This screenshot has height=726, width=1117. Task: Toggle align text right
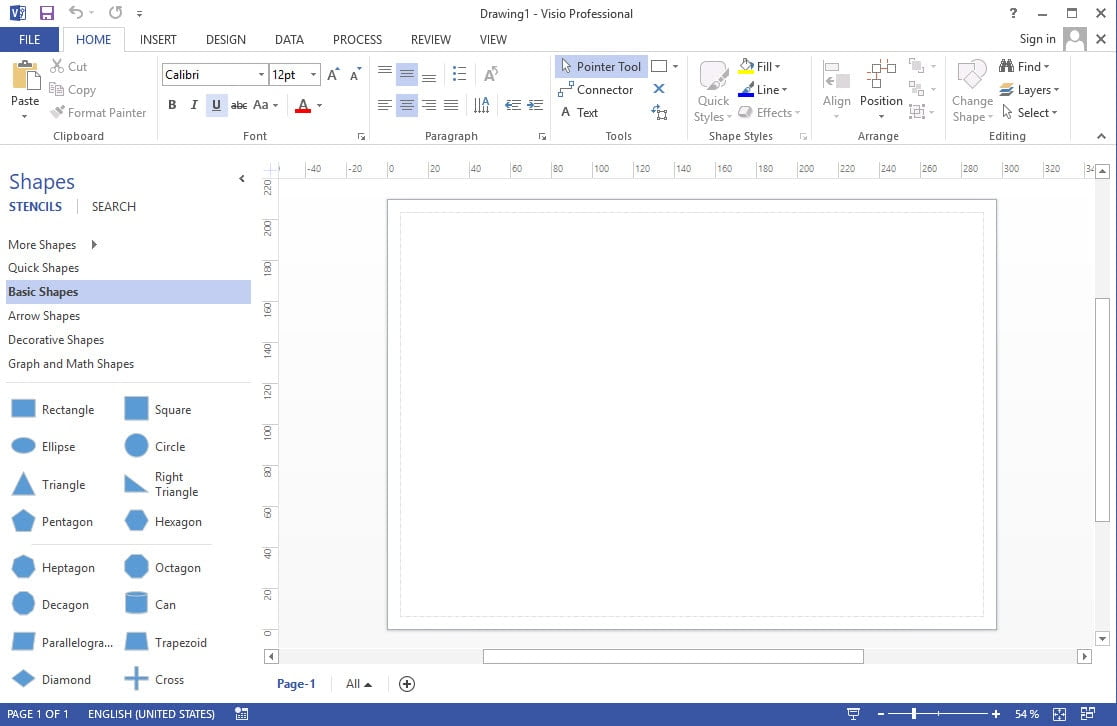429,105
